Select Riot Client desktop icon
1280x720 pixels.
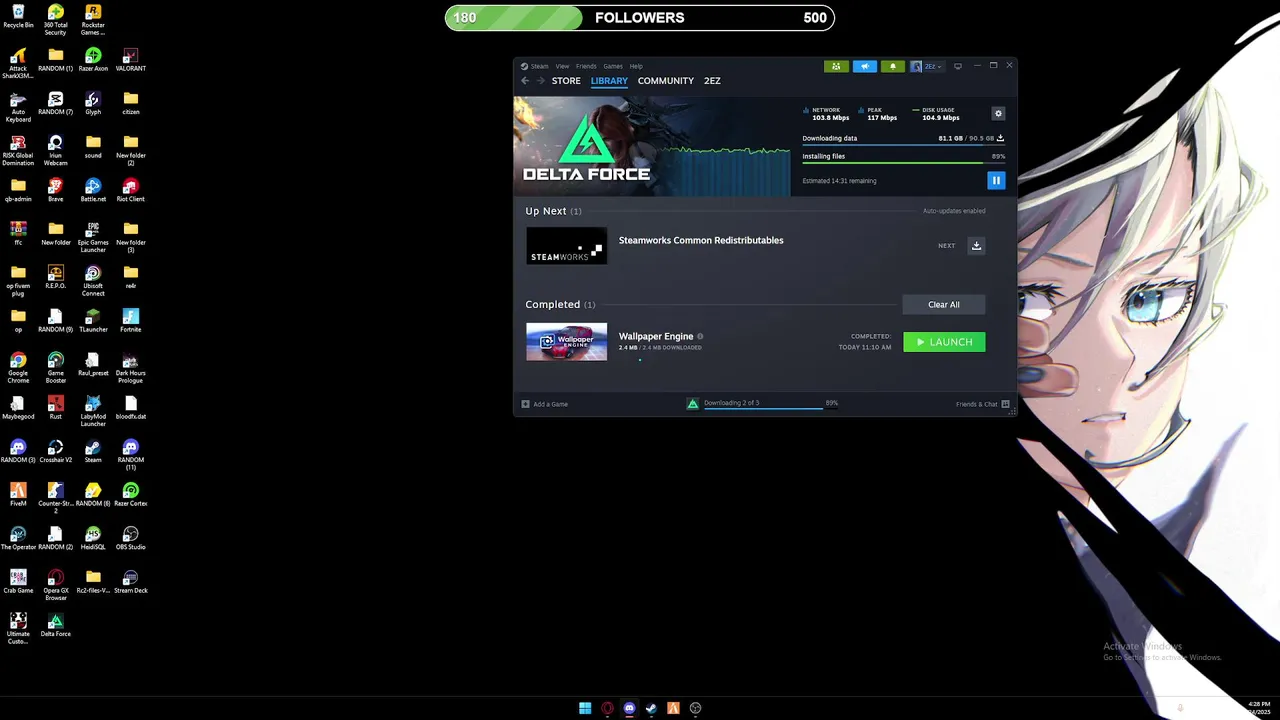pyautogui.click(x=130, y=190)
